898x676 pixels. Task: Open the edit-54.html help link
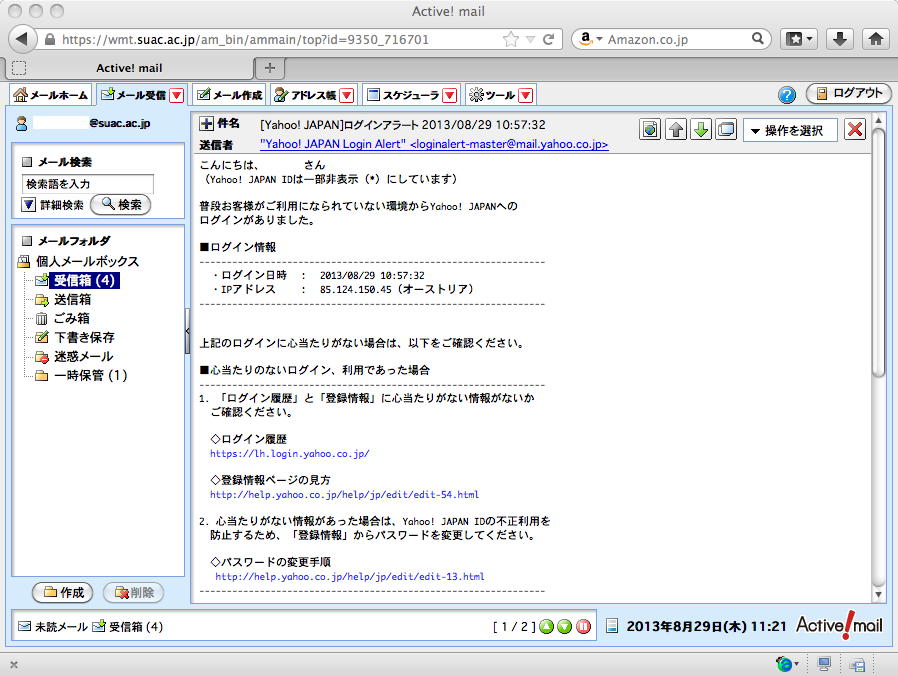coord(344,494)
